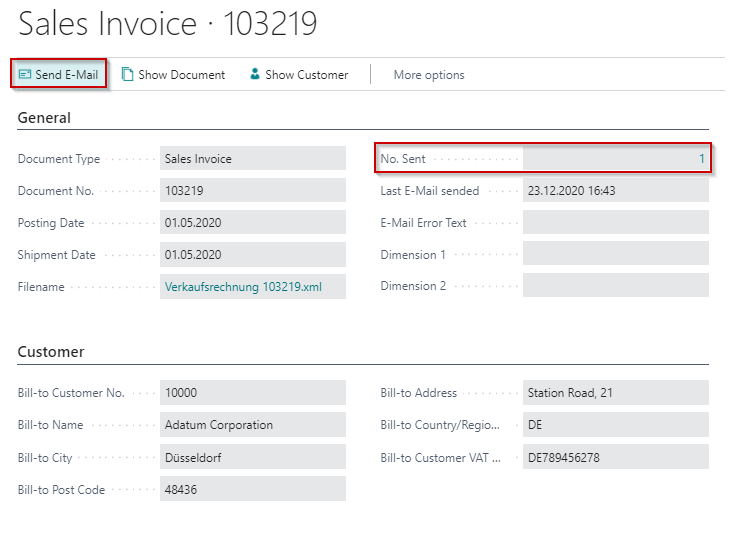The width and height of the screenshot is (732, 535).
Task: Select the Bill-to Address field
Action: tap(615, 393)
